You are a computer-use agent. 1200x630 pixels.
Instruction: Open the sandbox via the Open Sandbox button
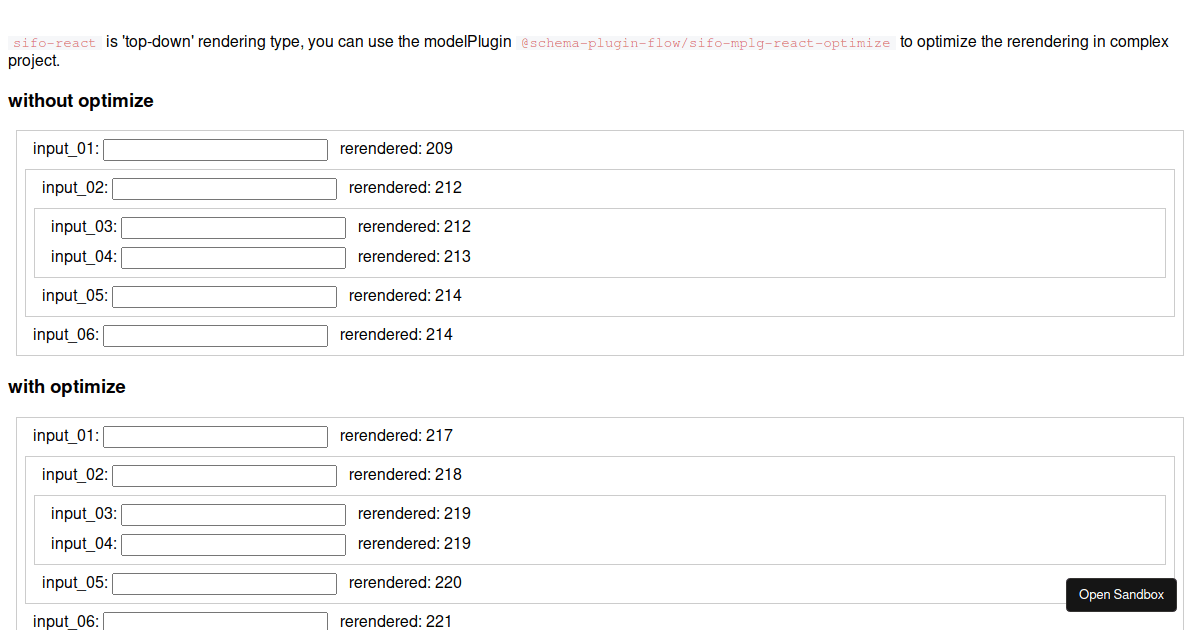[1121, 594]
